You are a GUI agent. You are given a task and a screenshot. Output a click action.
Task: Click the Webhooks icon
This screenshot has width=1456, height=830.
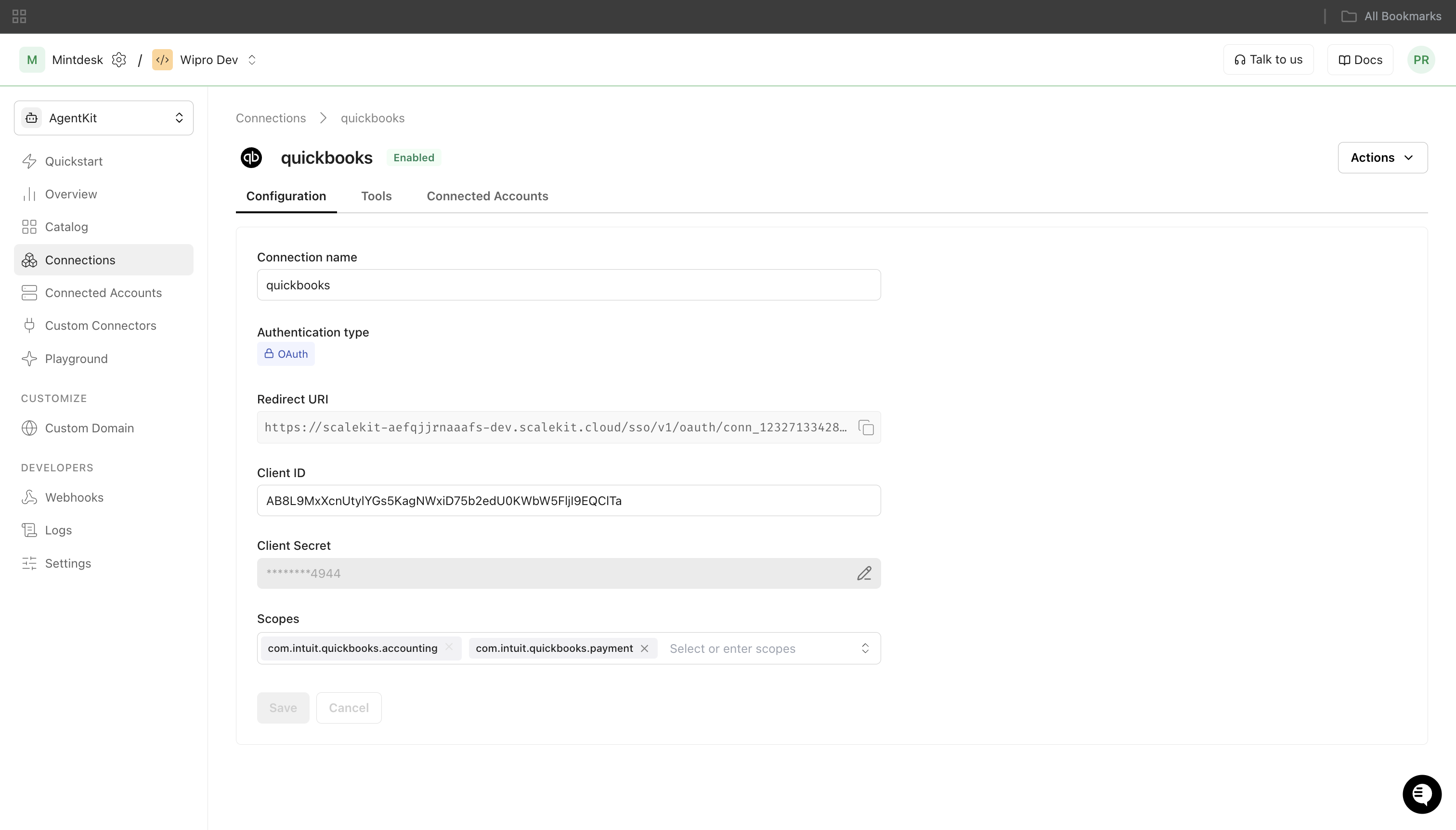[29, 498]
